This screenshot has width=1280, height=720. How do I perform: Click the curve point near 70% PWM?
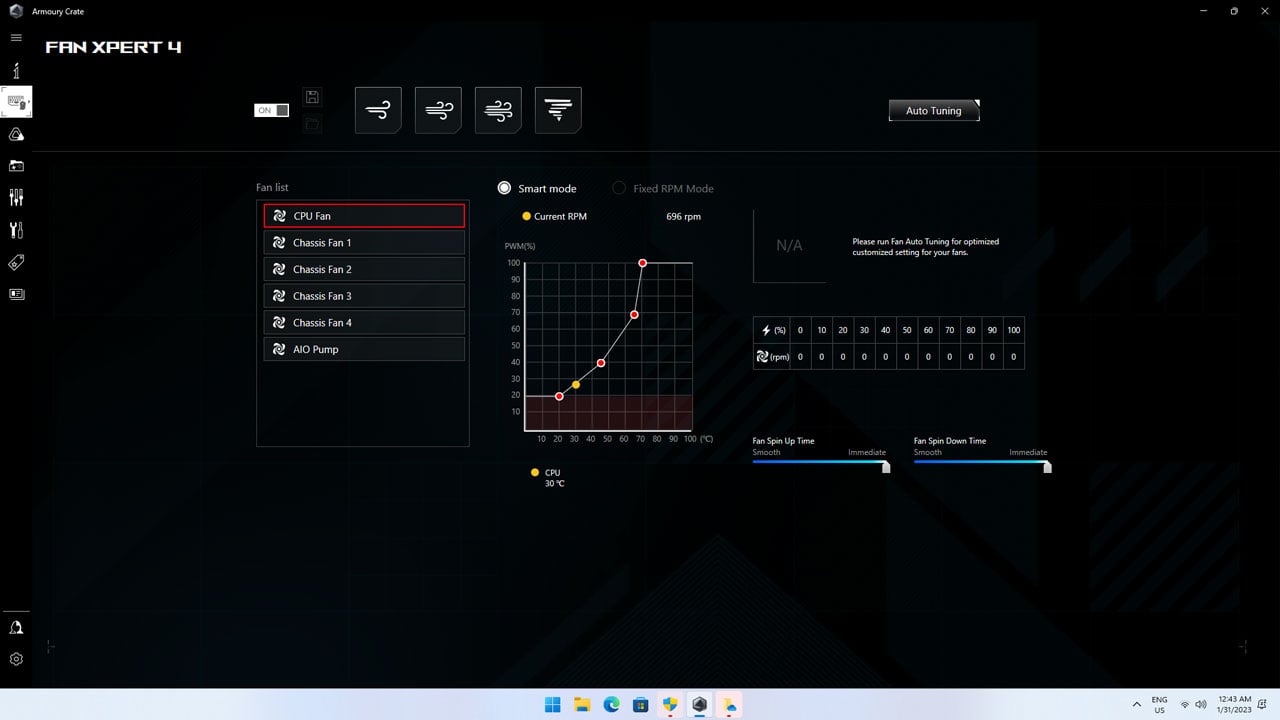(634, 315)
